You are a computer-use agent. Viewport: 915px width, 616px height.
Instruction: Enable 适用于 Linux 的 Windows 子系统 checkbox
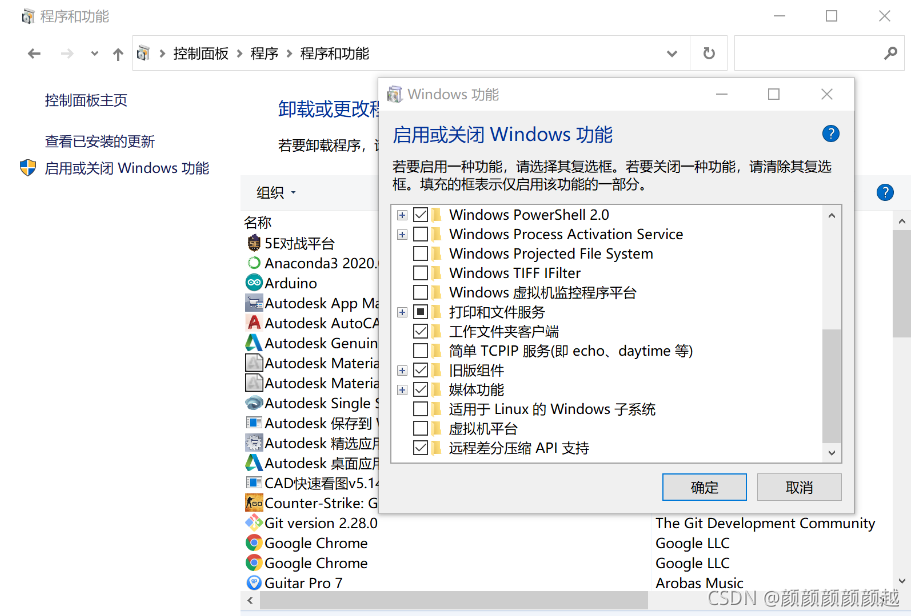[x=420, y=409]
